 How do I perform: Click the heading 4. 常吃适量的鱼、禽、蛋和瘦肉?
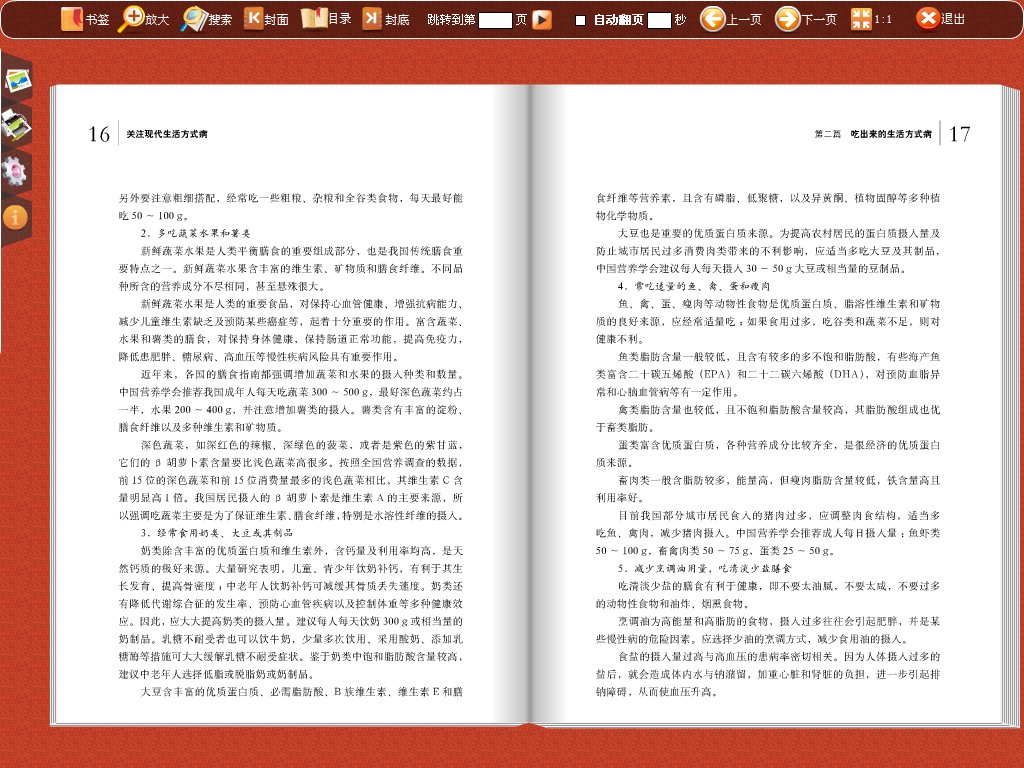click(x=694, y=286)
